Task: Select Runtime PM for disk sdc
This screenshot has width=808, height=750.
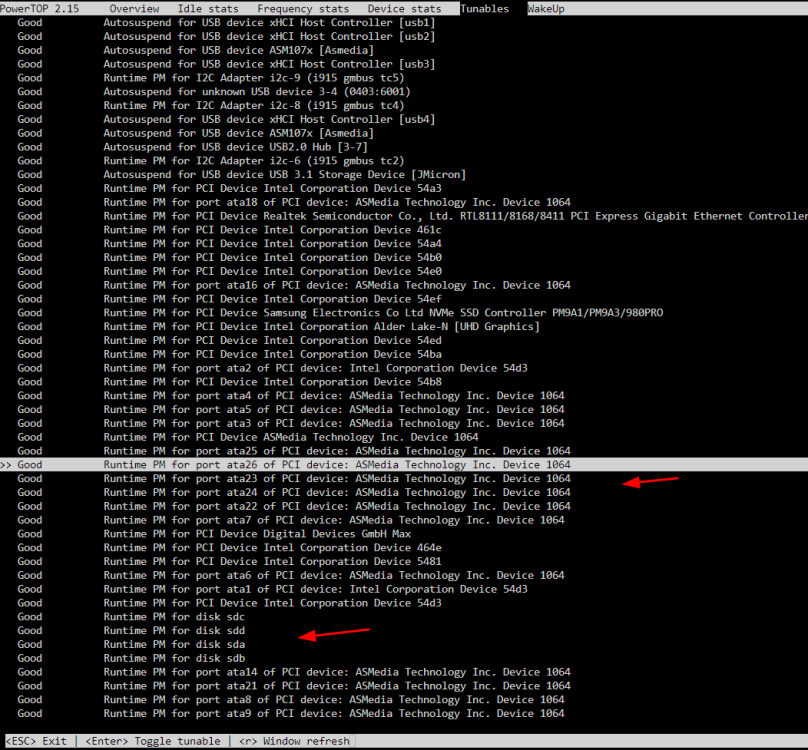Action: coord(404,617)
